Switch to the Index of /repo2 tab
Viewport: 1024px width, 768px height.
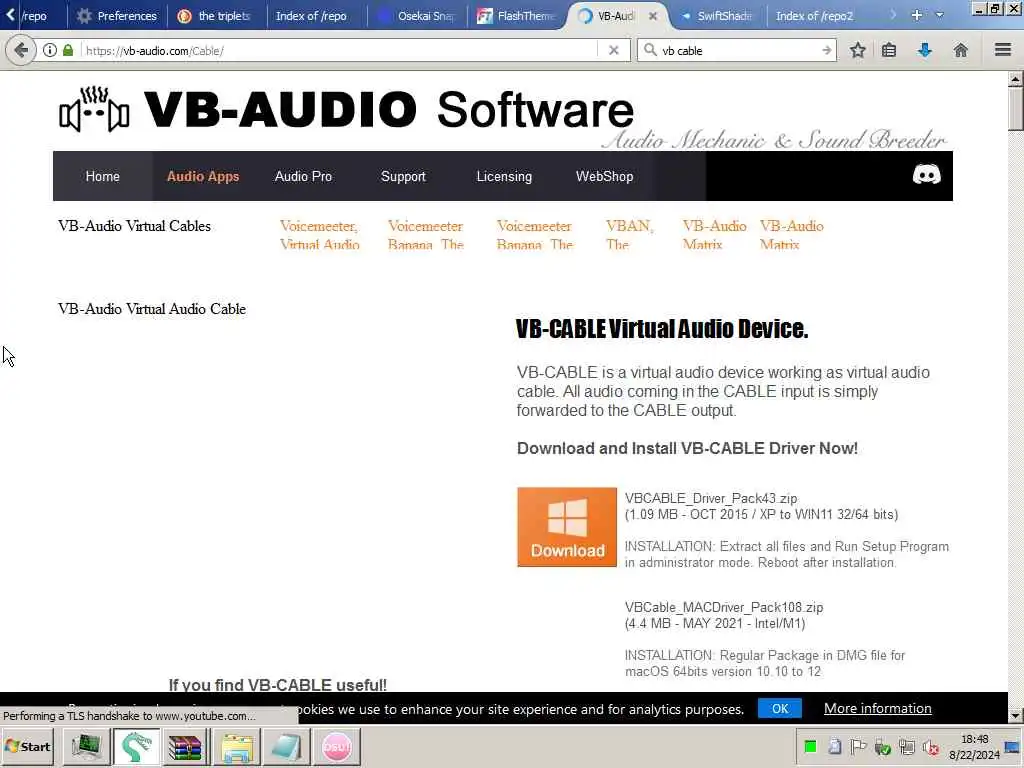click(814, 16)
